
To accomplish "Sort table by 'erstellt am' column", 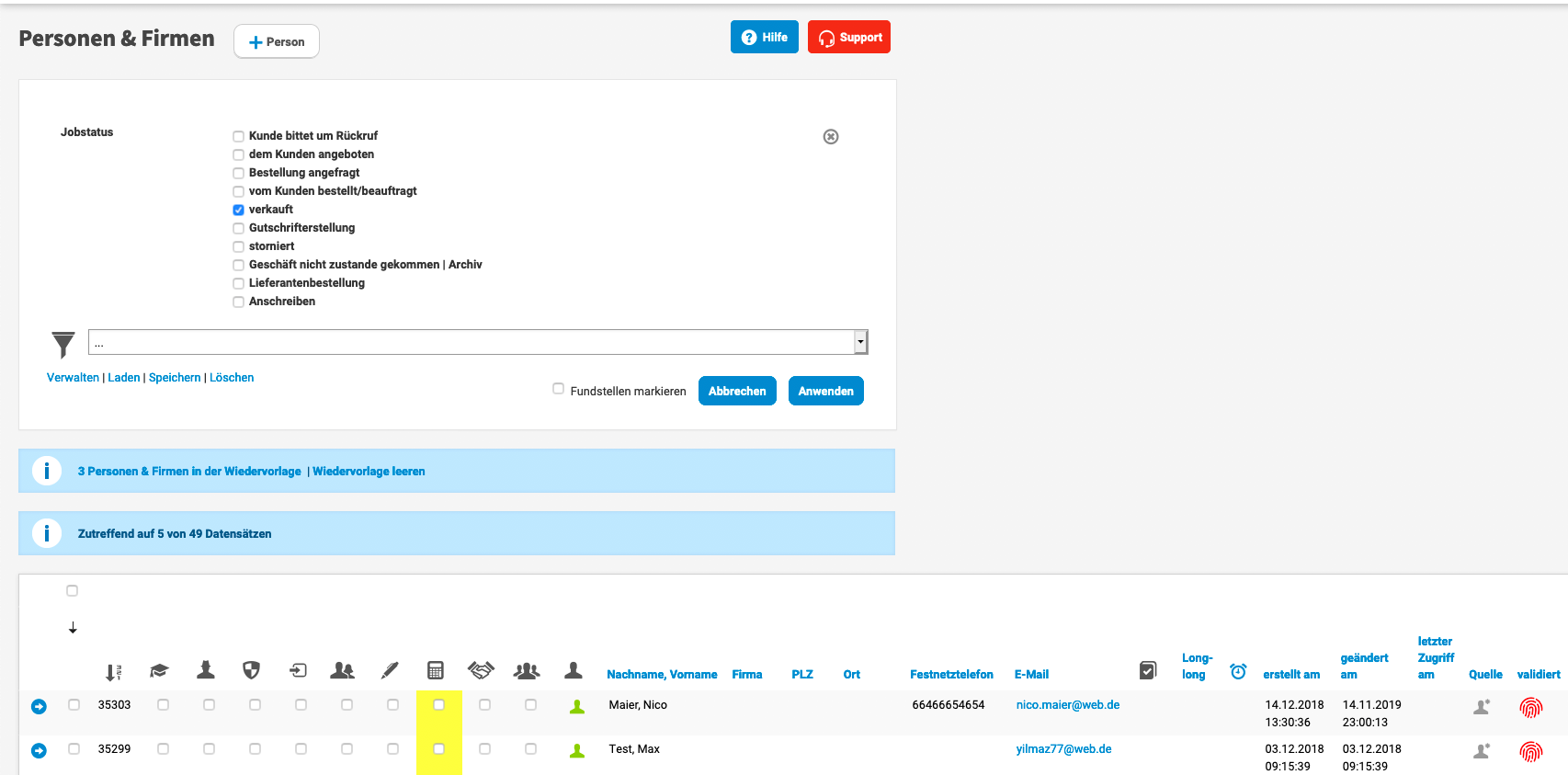I will tap(1291, 675).
